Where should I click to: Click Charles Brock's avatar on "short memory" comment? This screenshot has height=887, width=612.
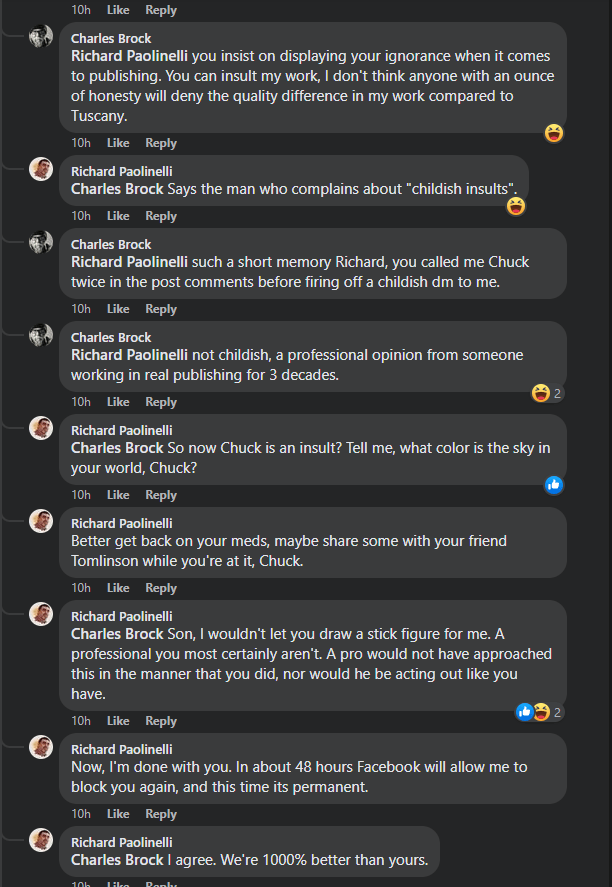point(41,242)
